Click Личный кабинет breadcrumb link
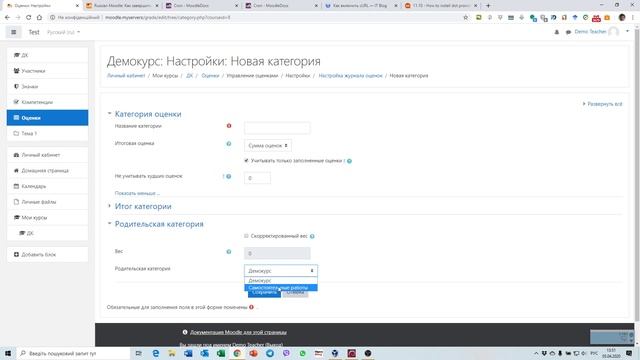This screenshot has height=360, width=640. (126, 76)
